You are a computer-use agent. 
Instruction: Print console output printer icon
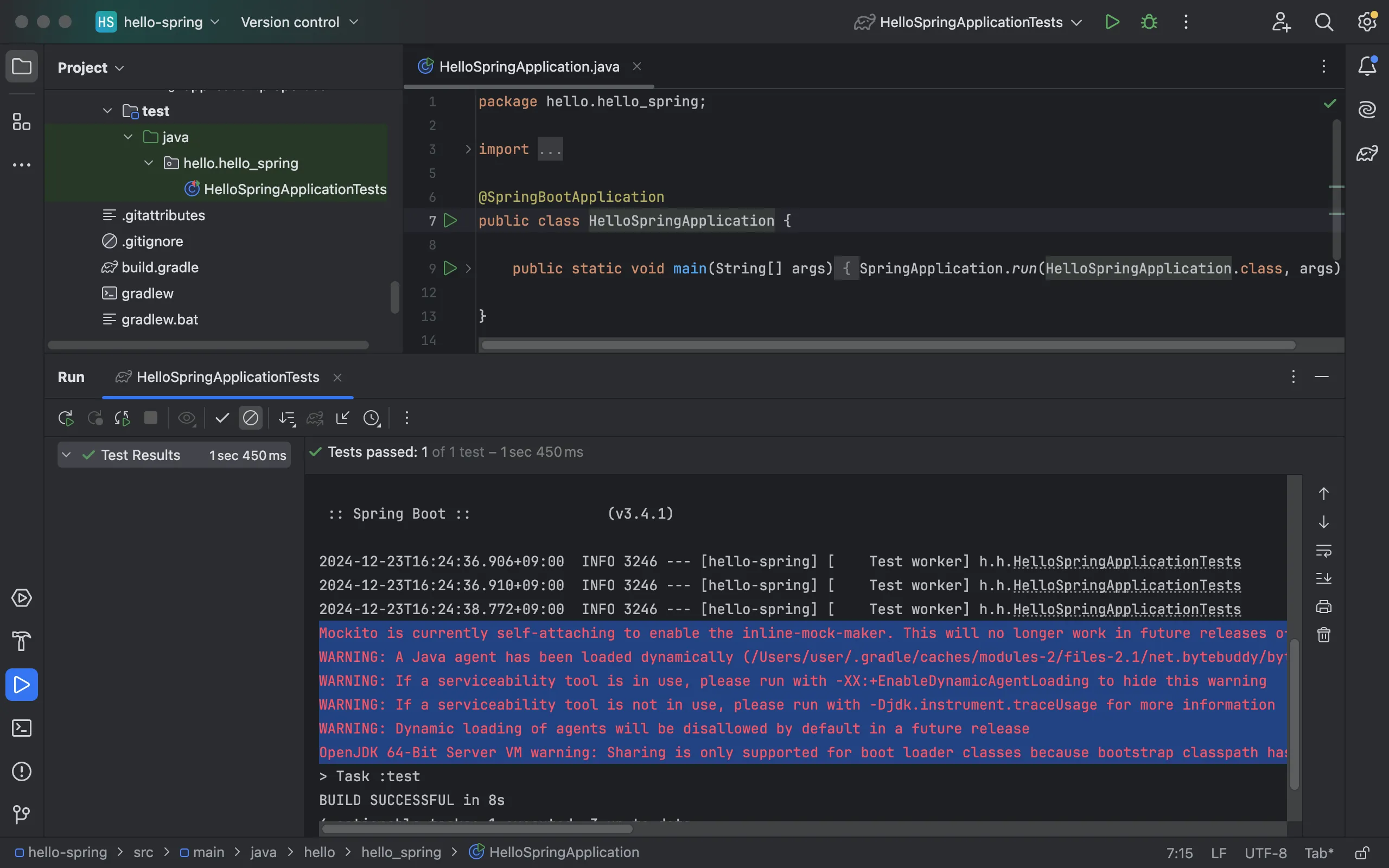click(x=1323, y=606)
